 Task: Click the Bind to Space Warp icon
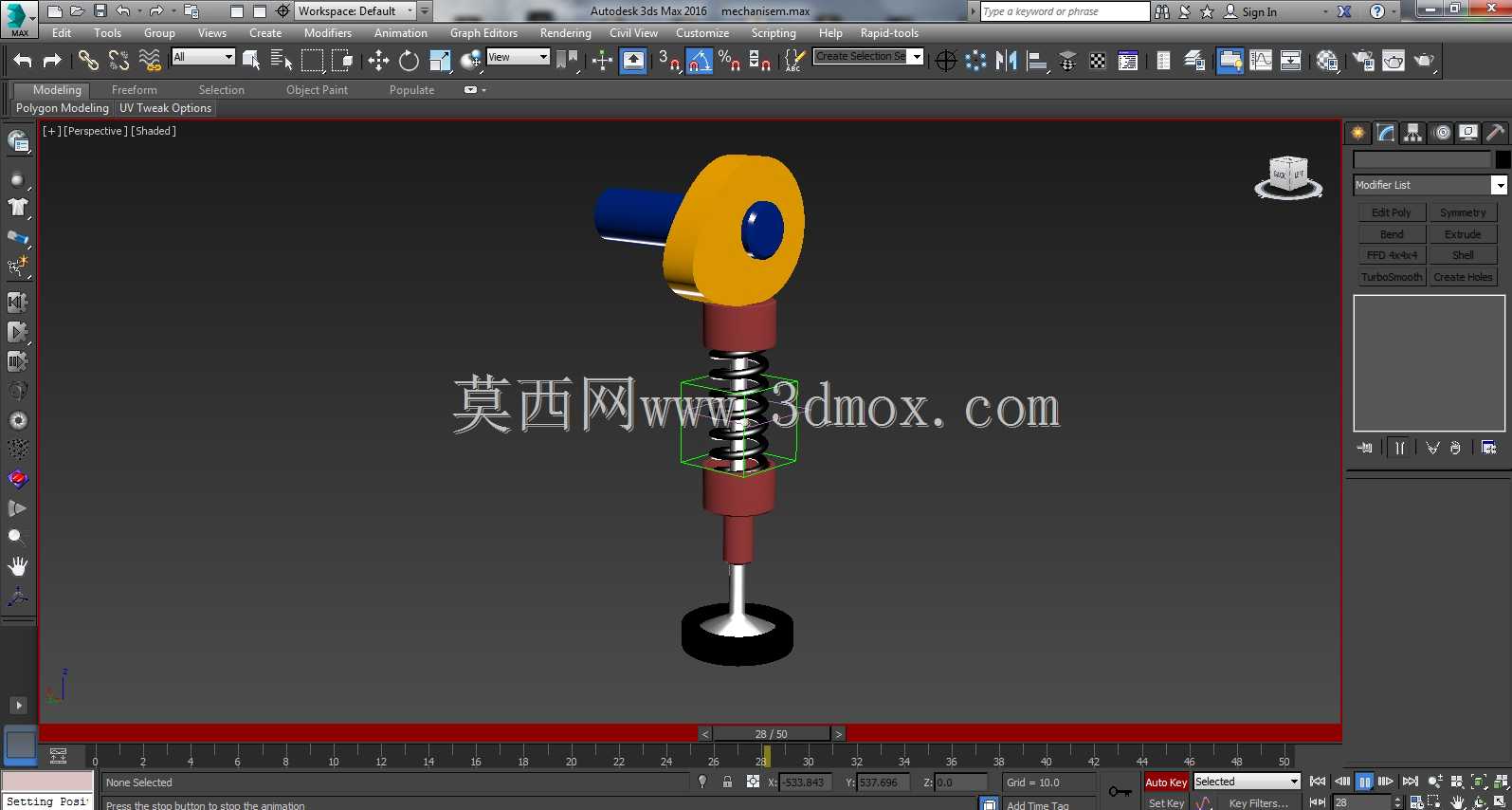pyautogui.click(x=150, y=61)
